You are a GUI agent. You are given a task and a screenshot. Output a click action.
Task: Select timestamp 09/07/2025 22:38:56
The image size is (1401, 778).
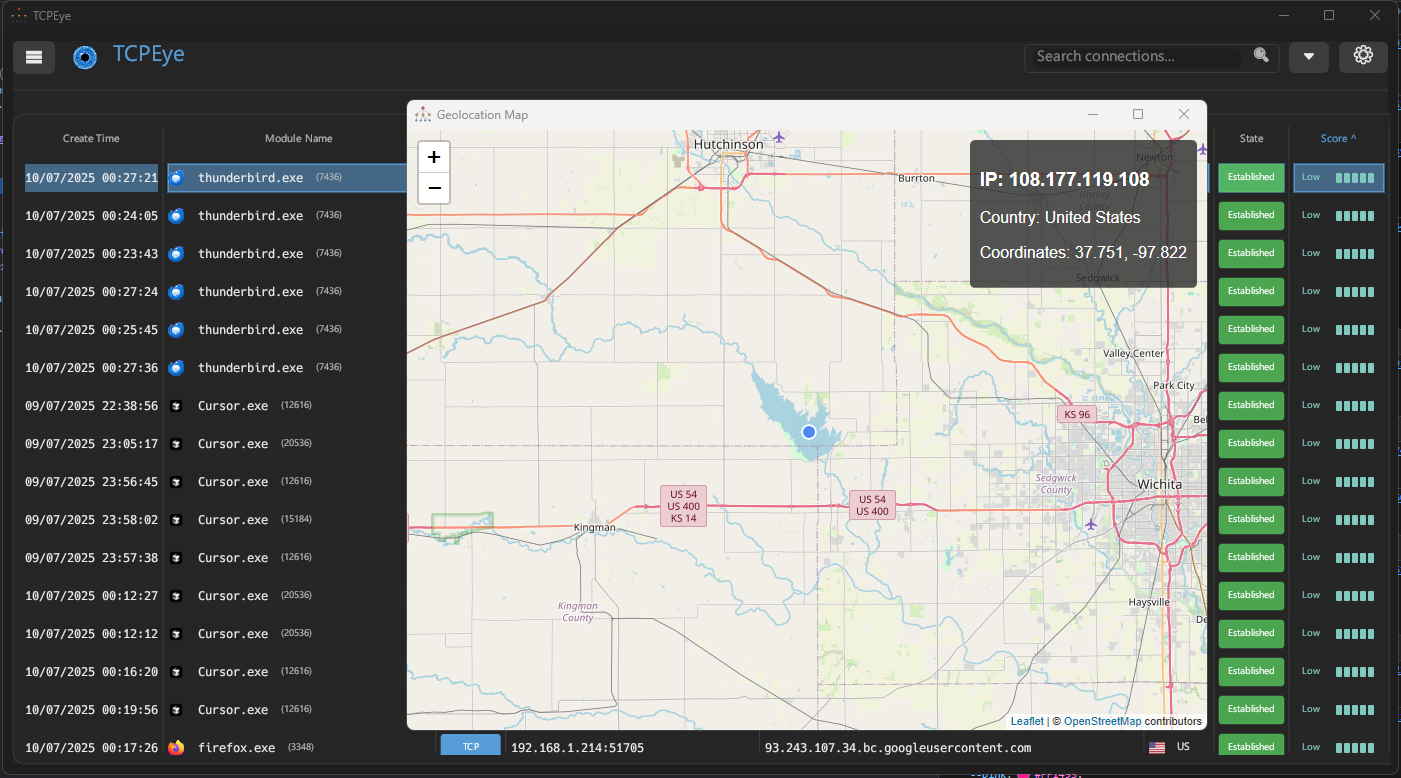click(91, 406)
